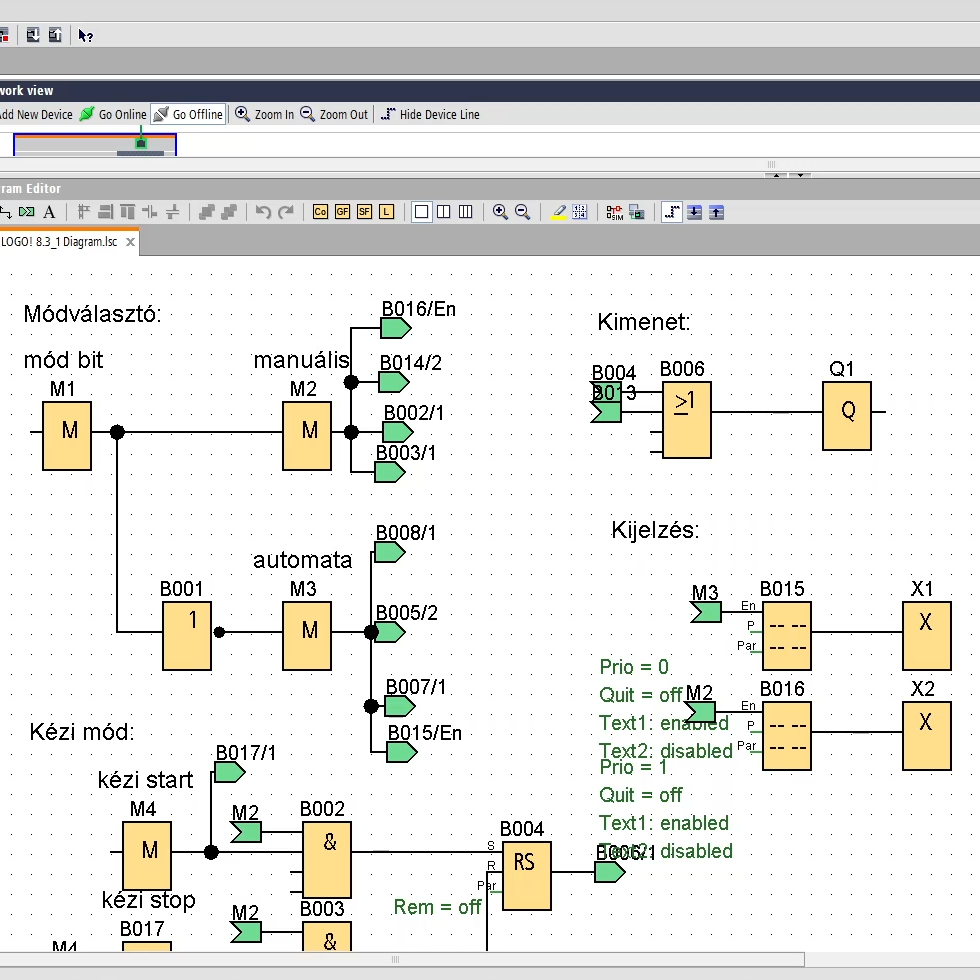This screenshot has width=980, height=980.
Task: Expand panel with the down arrow splitter
Action: [x=799, y=175]
